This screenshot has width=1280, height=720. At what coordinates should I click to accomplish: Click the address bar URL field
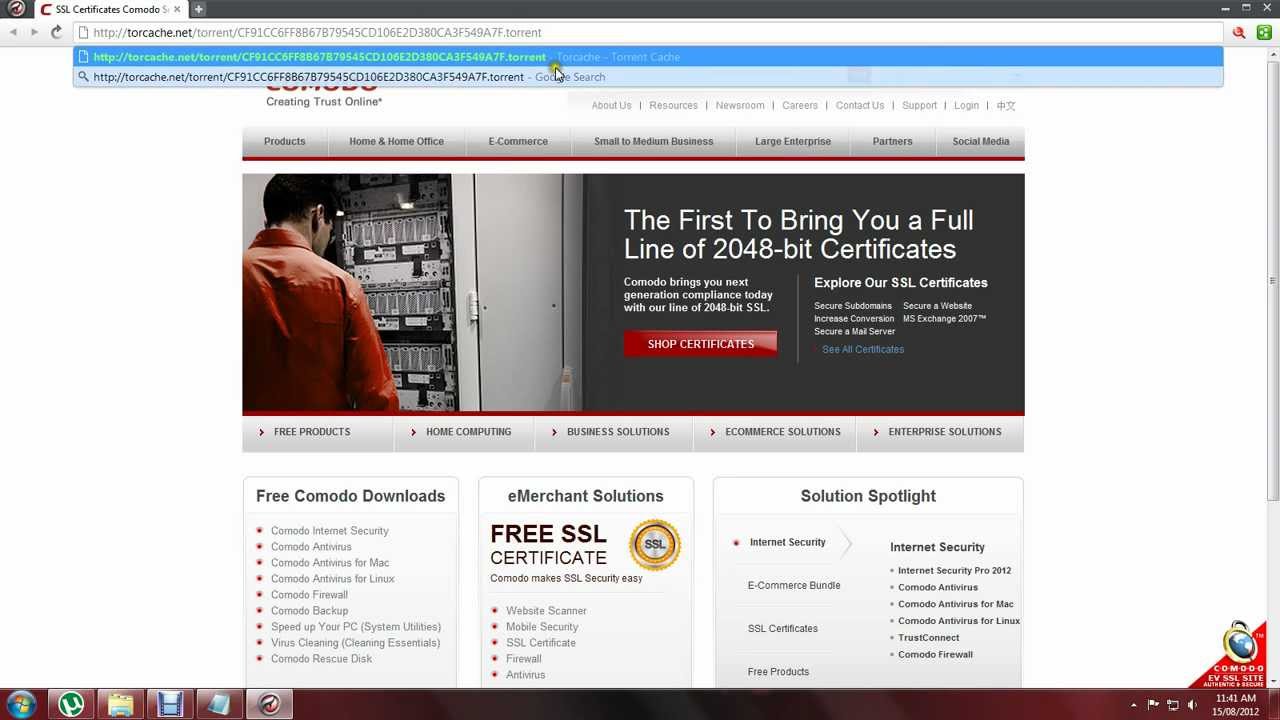point(648,32)
